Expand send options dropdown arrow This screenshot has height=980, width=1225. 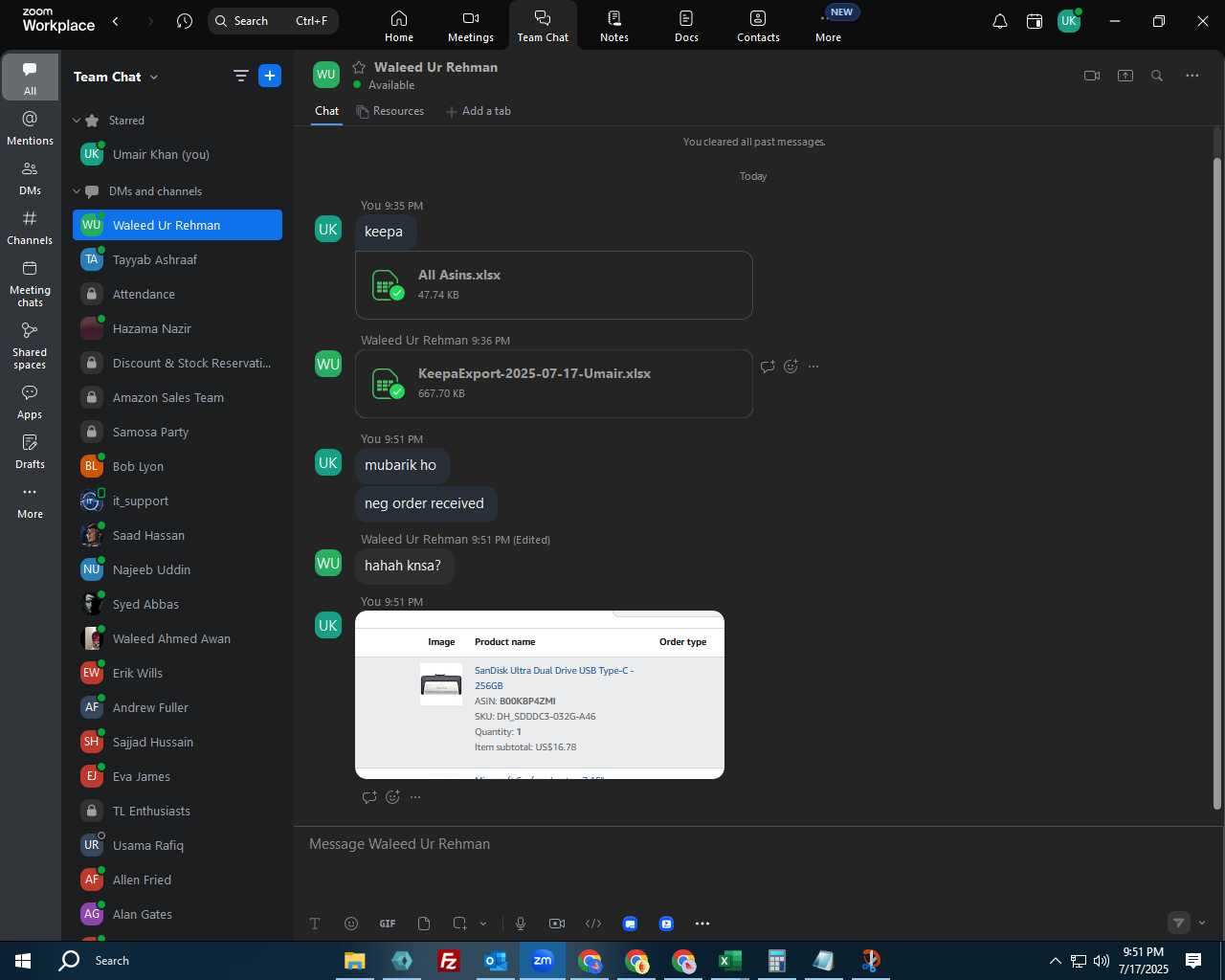click(1202, 923)
